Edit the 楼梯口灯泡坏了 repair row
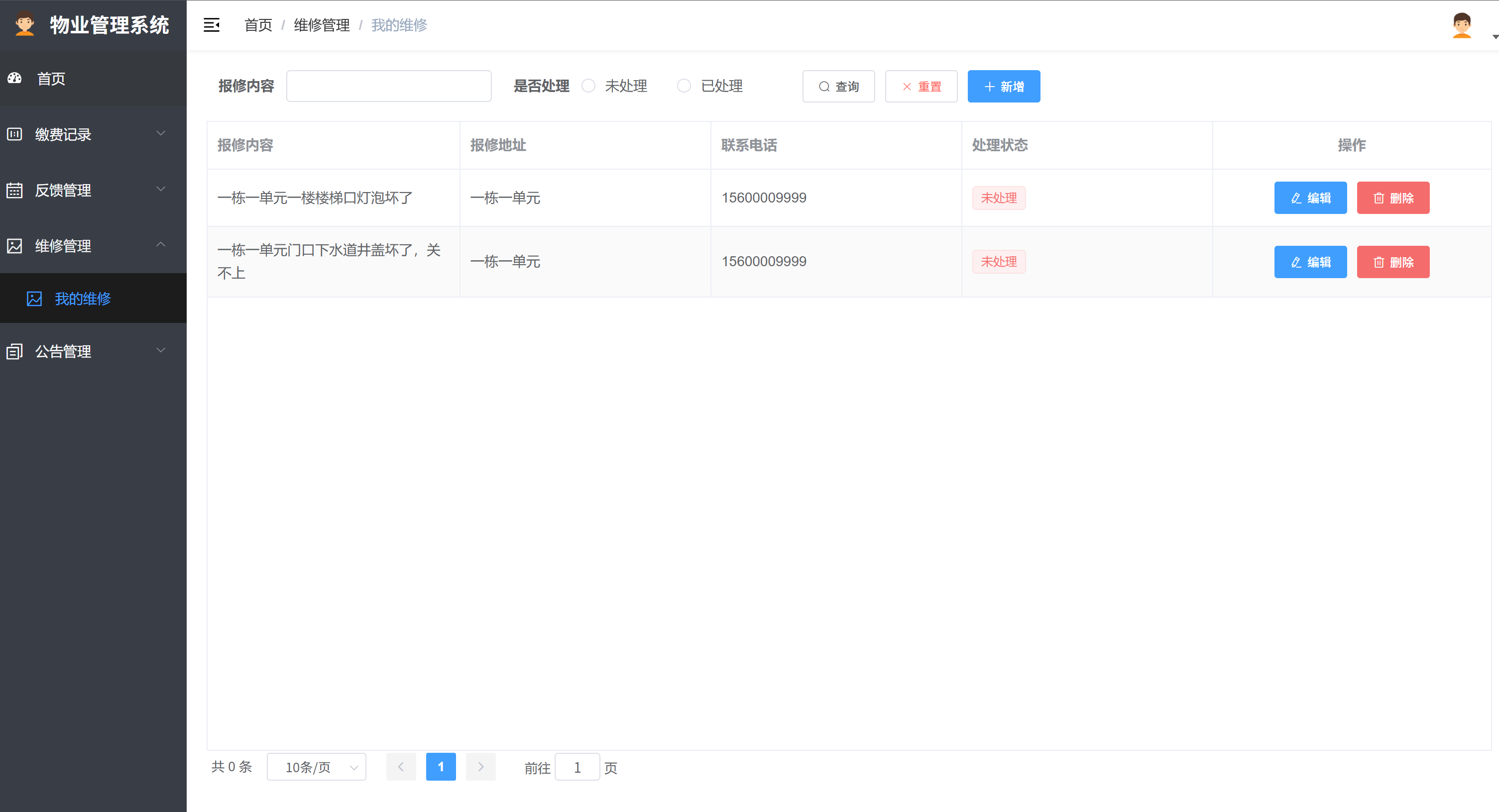Screen dimensions: 1499x812 tap(1310, 198)
